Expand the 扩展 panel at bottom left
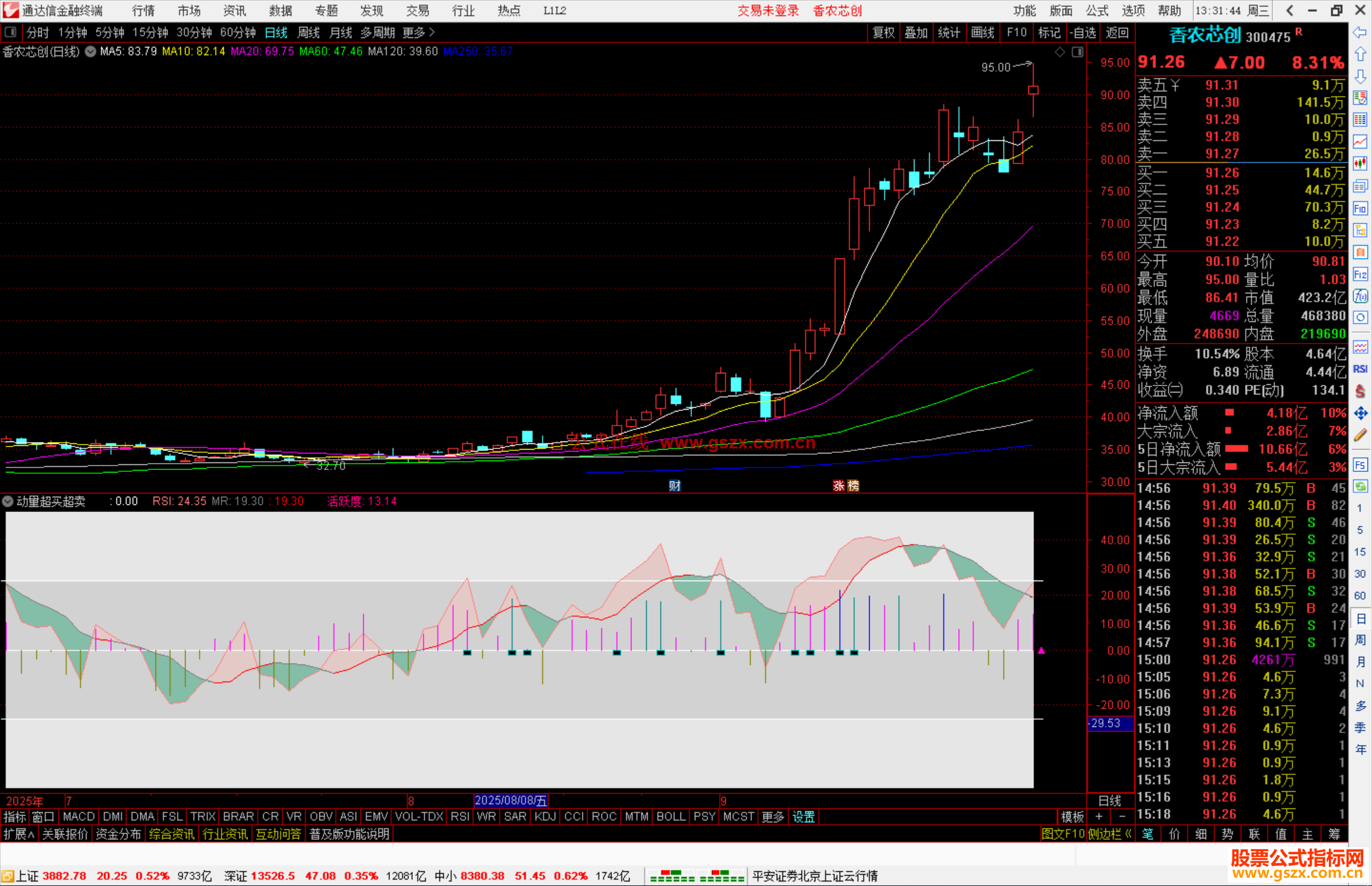The height and width of the screenshot is (886, 1372). click(18, 834)
